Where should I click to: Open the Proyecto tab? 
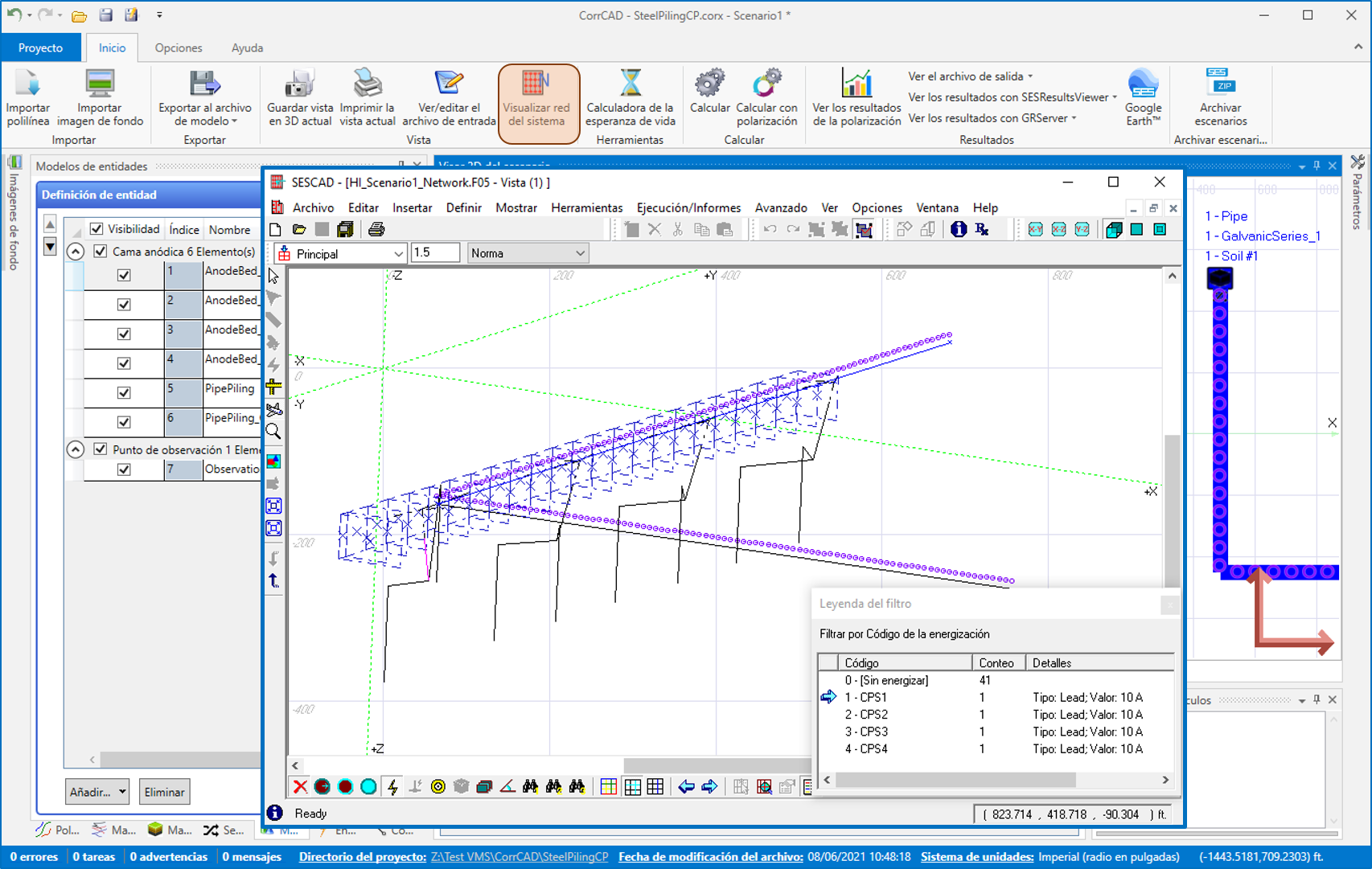coord(41,47)
